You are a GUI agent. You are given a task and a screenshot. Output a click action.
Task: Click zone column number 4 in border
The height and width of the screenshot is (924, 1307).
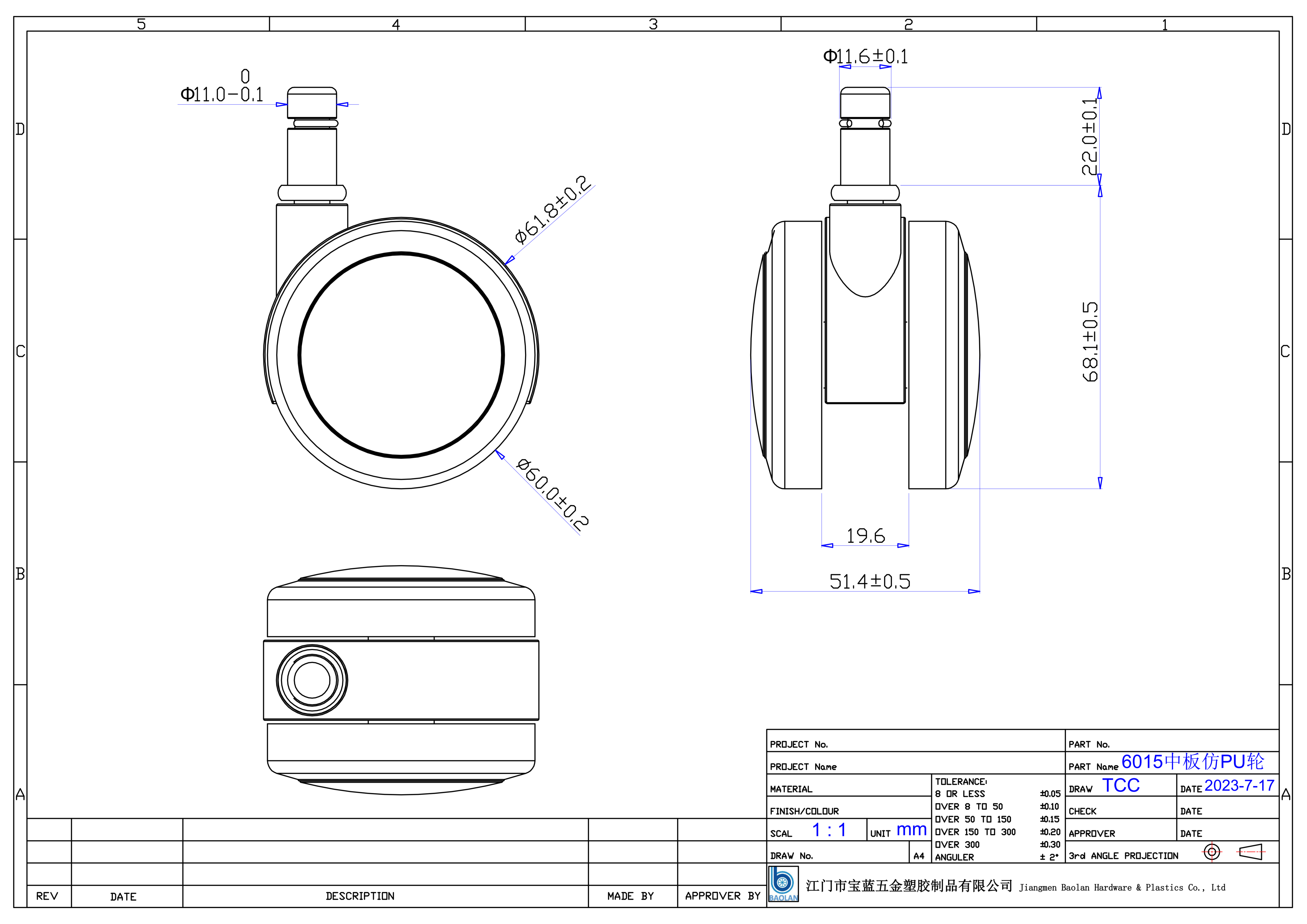pyautogui.click(x=396, y=24)
